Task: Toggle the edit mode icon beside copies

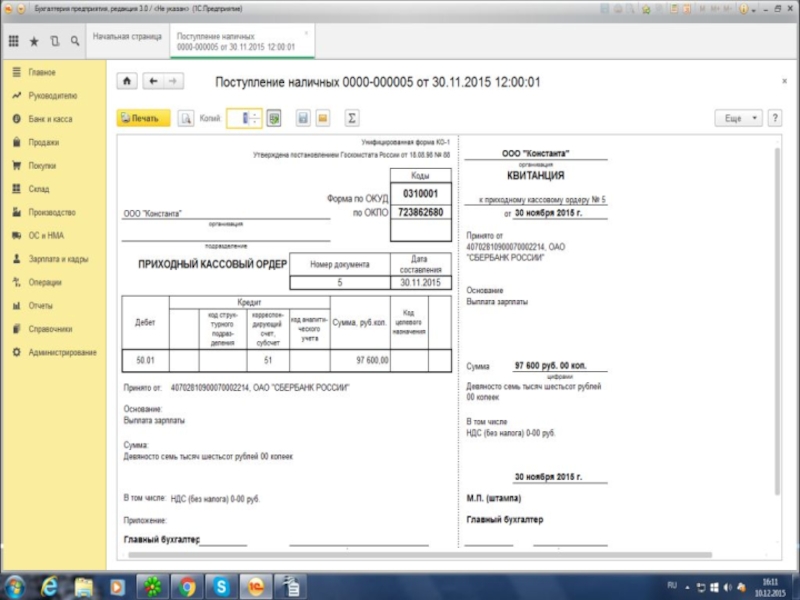Action: tap(274, 118)
